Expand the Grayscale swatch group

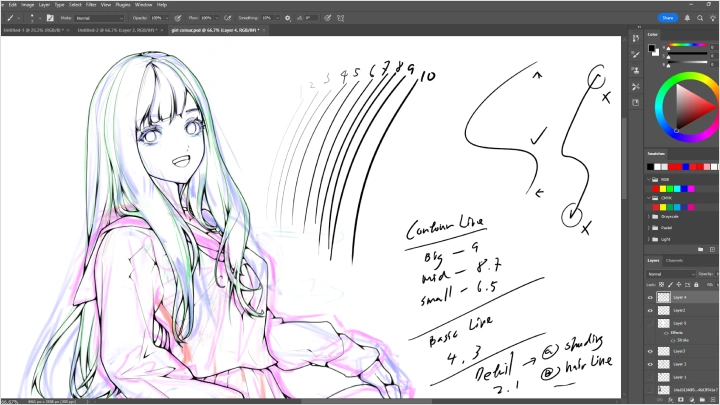649,216
